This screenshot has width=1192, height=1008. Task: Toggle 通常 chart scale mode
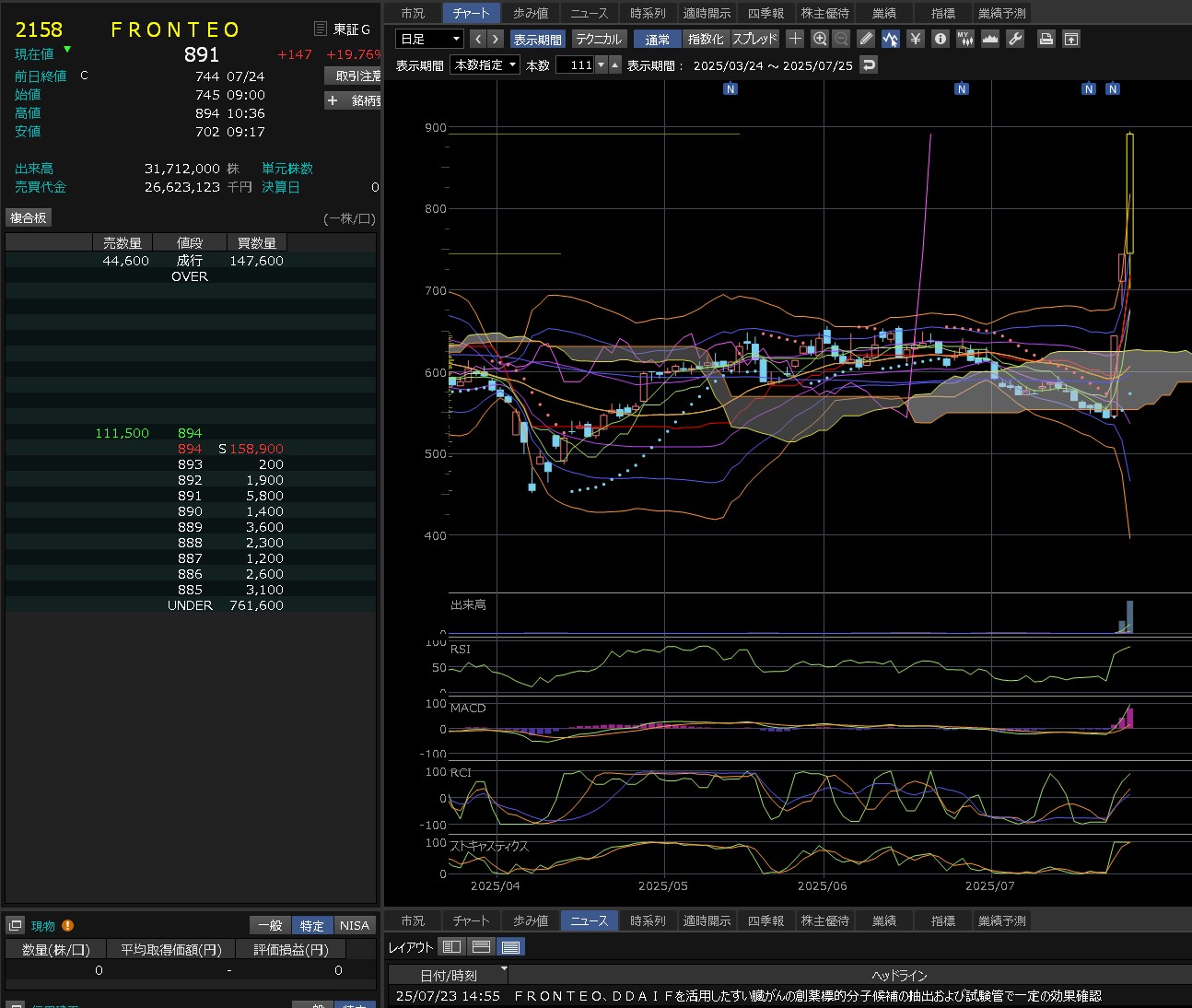coord(658,39)
